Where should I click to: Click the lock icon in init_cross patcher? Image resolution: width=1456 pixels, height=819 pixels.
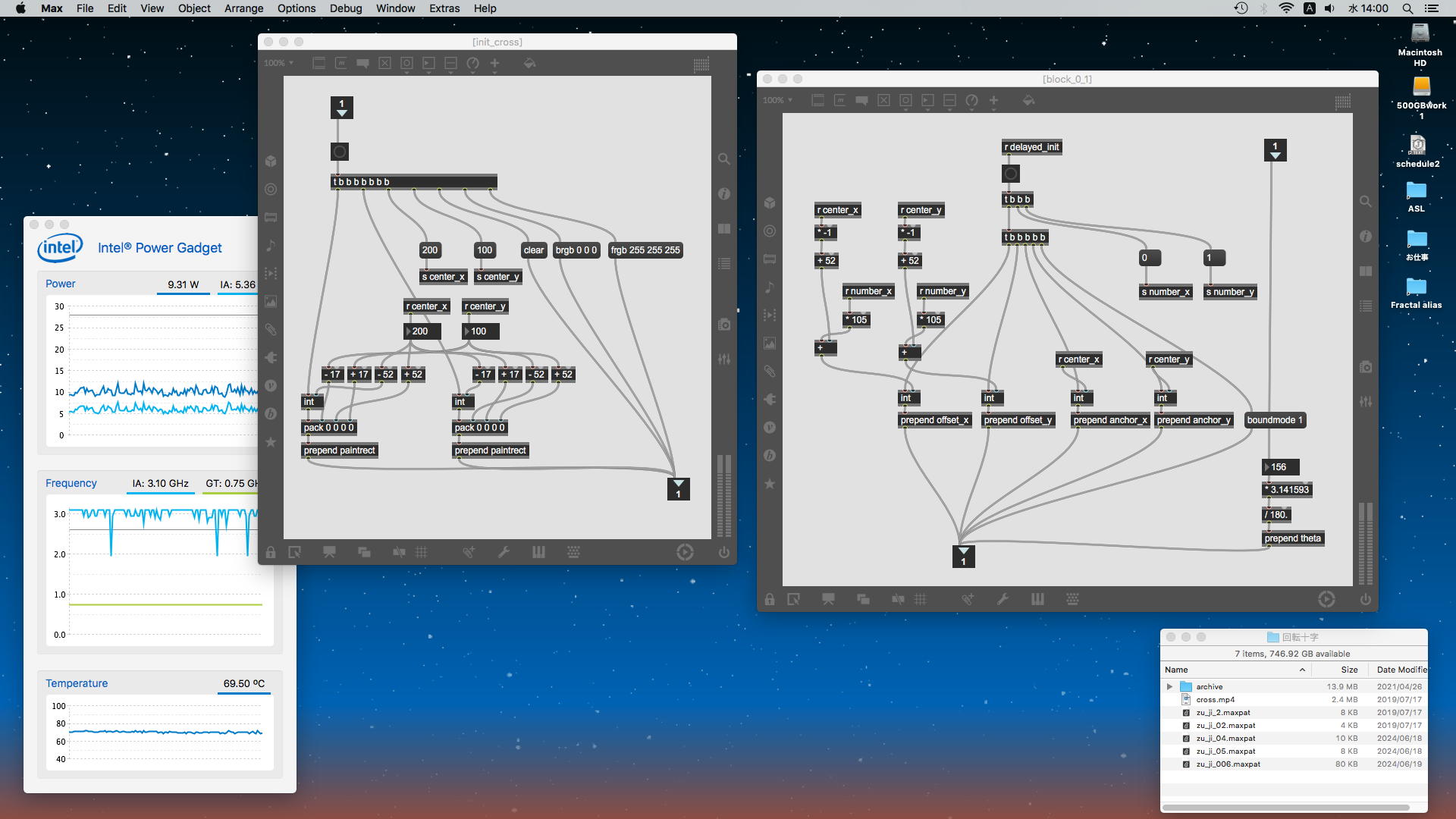pos(271,552)
